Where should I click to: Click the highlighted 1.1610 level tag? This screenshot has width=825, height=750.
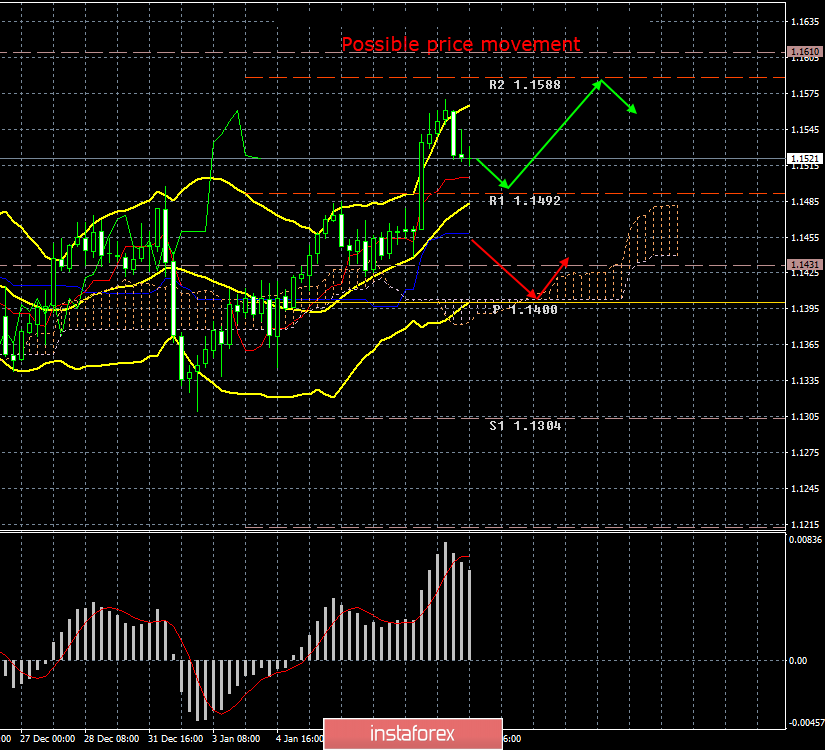point(804,52)
